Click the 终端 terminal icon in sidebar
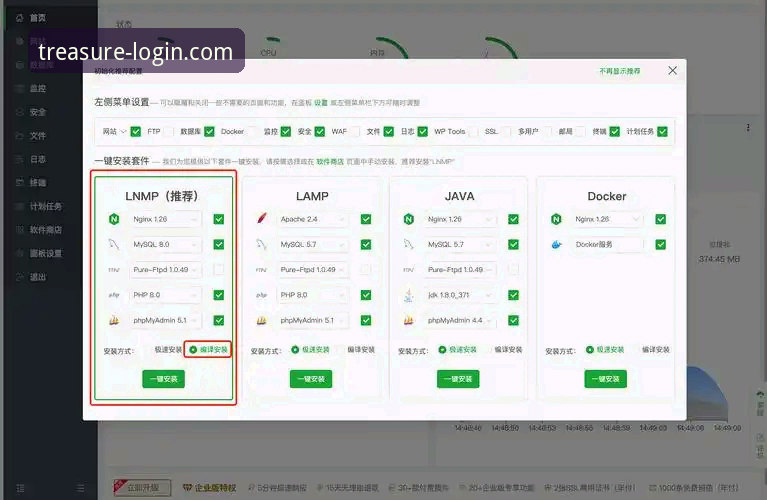767x500 pixels. pyautogui.click(x=20, y=182)
